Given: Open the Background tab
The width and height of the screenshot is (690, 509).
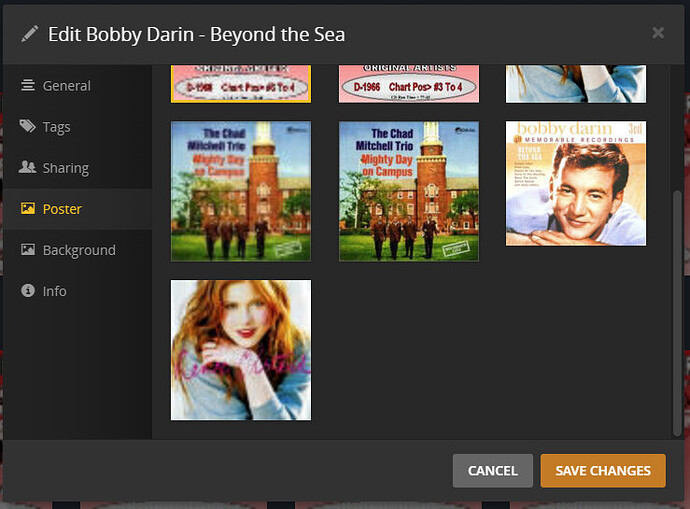Looking at the screenshot, I should point(77,250).
